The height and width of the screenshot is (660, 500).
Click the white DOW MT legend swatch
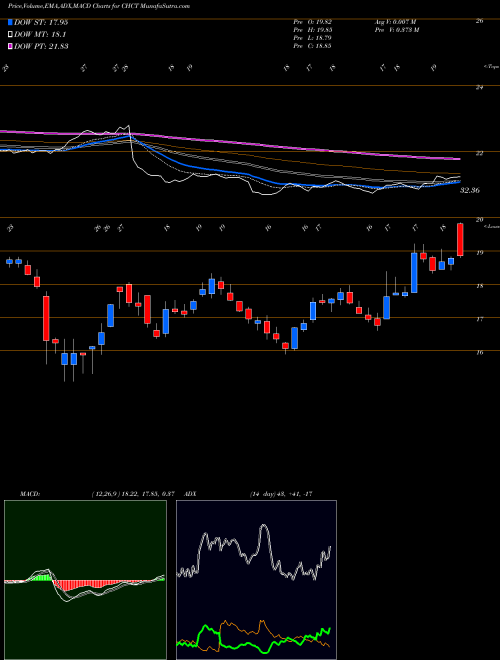pos(10,35)
